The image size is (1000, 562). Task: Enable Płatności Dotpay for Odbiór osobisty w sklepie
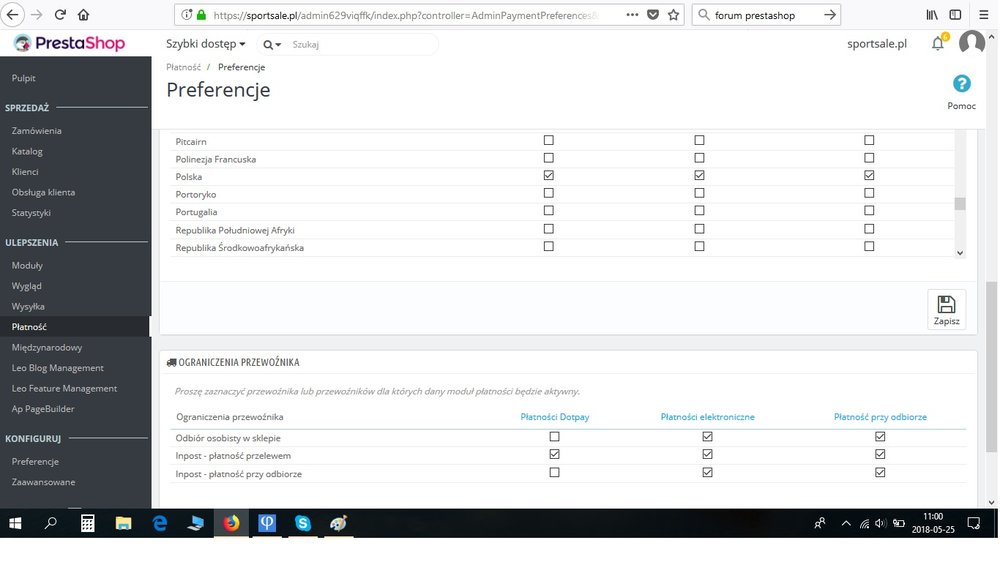(554, 437)
